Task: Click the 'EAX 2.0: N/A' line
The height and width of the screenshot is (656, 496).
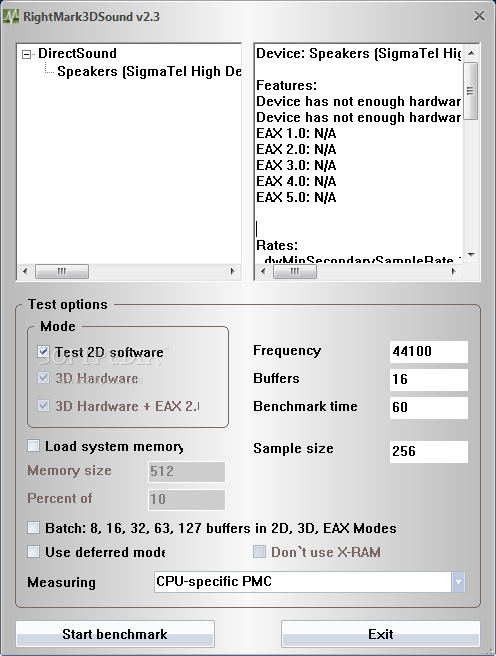Action: [296, 149]
